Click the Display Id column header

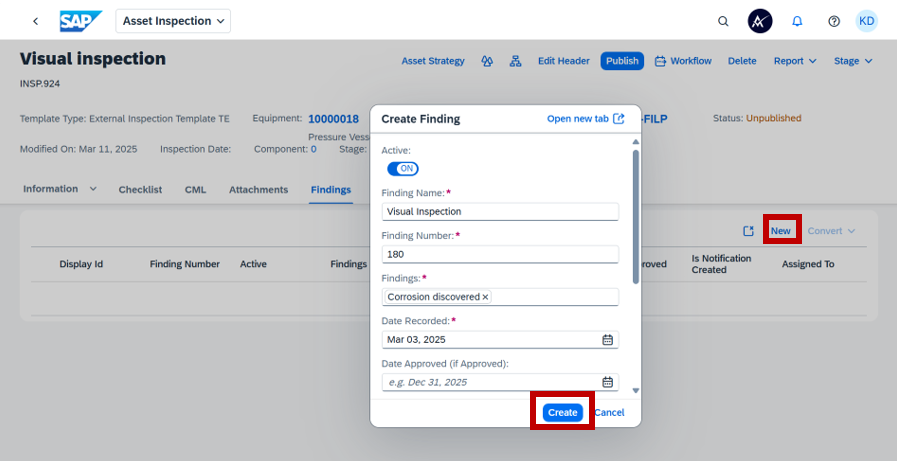coord(81,264)
